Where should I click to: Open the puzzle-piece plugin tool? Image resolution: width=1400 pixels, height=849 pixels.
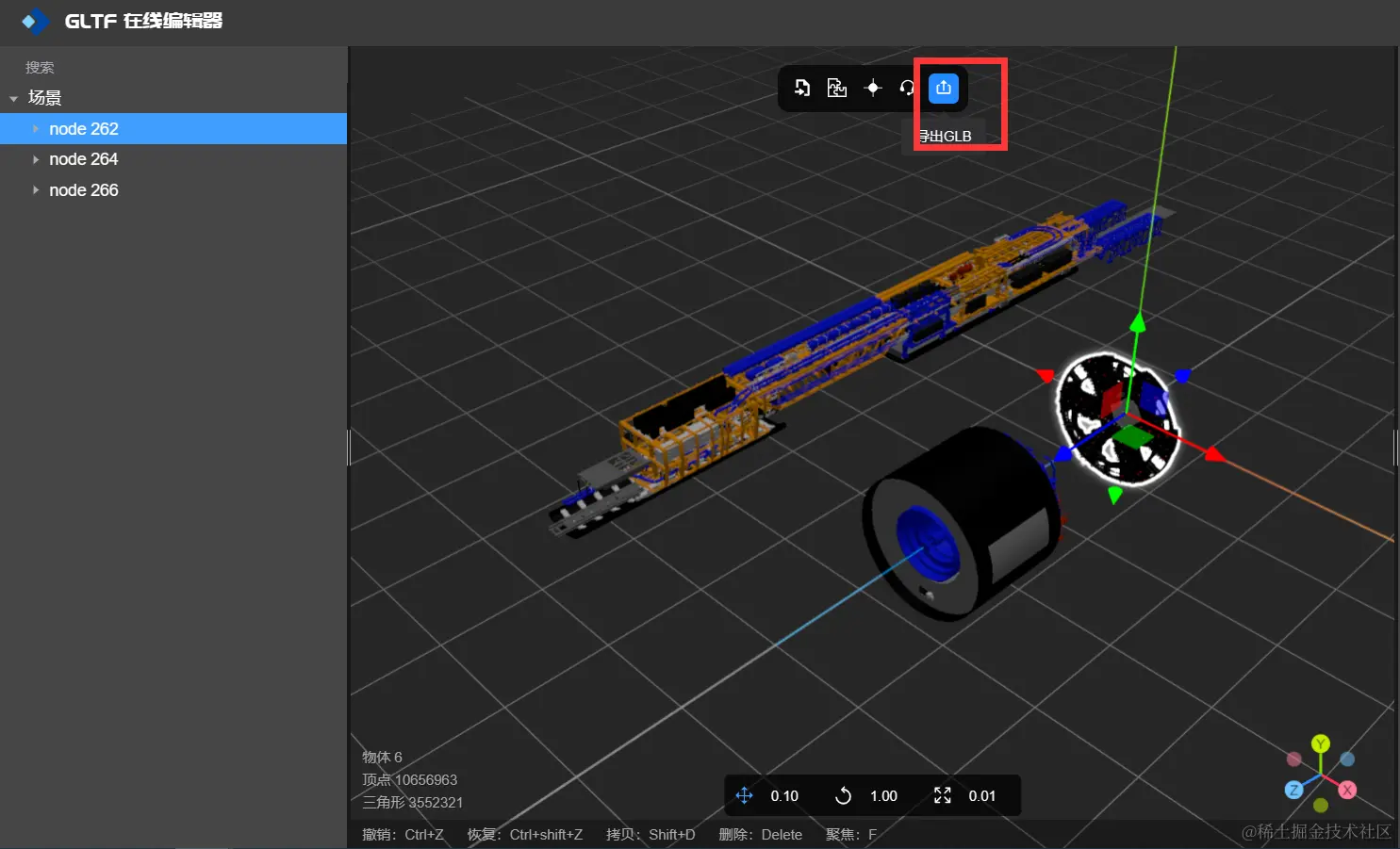tap(837, 88)
